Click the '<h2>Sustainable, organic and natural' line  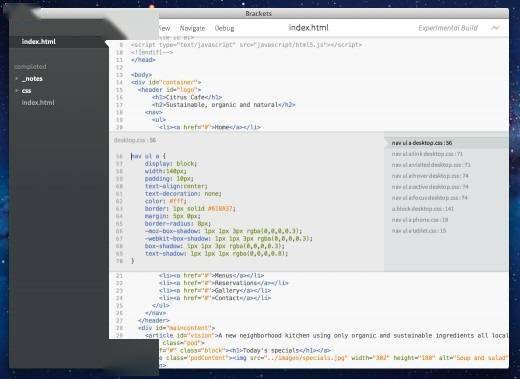[223, 105]
